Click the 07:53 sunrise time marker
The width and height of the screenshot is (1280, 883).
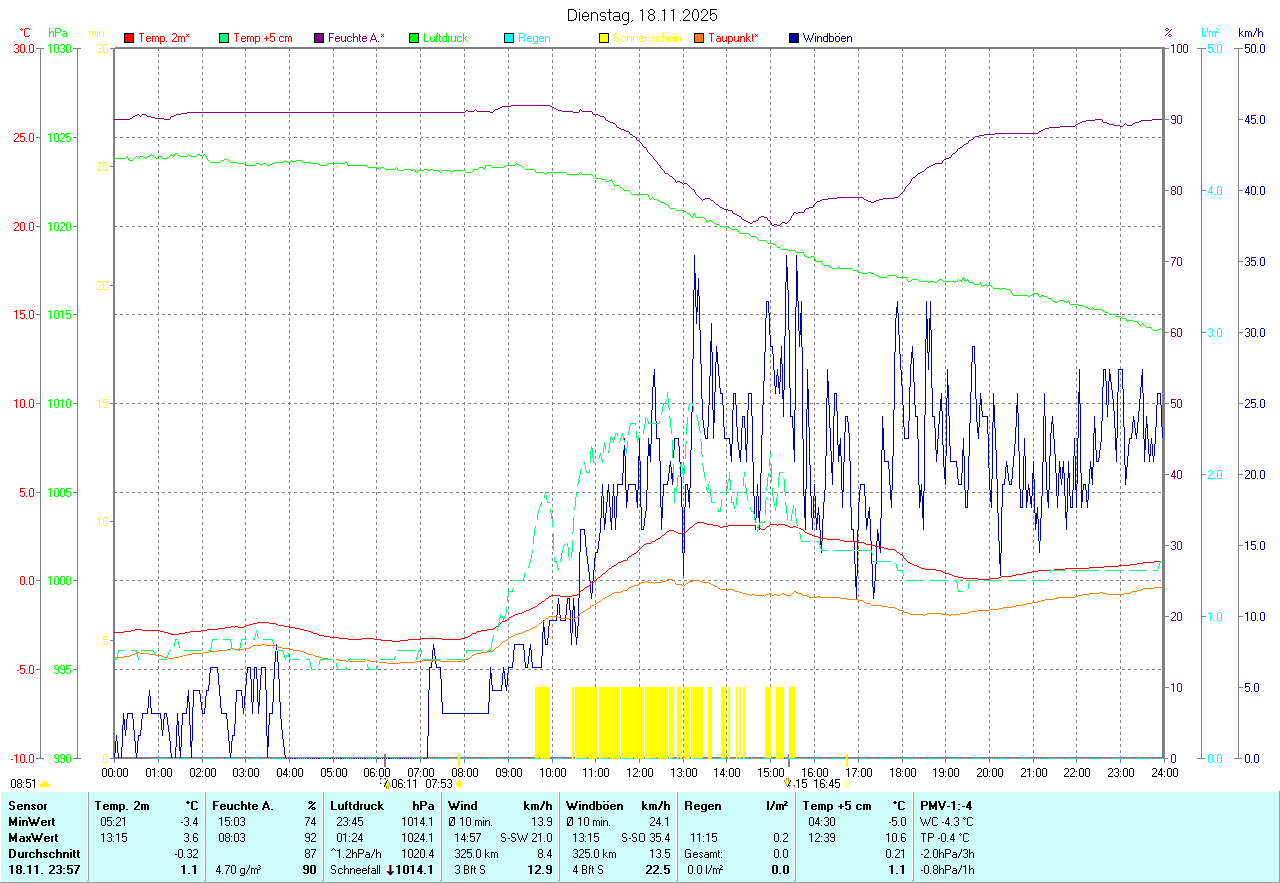pos(439,784)
